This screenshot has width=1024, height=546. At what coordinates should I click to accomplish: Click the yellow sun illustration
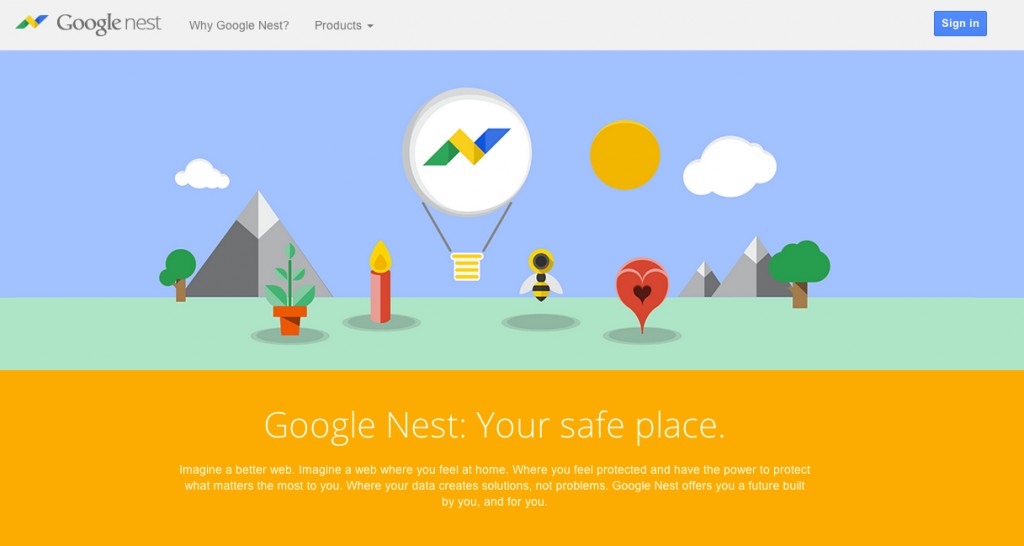tap(625, 155)
